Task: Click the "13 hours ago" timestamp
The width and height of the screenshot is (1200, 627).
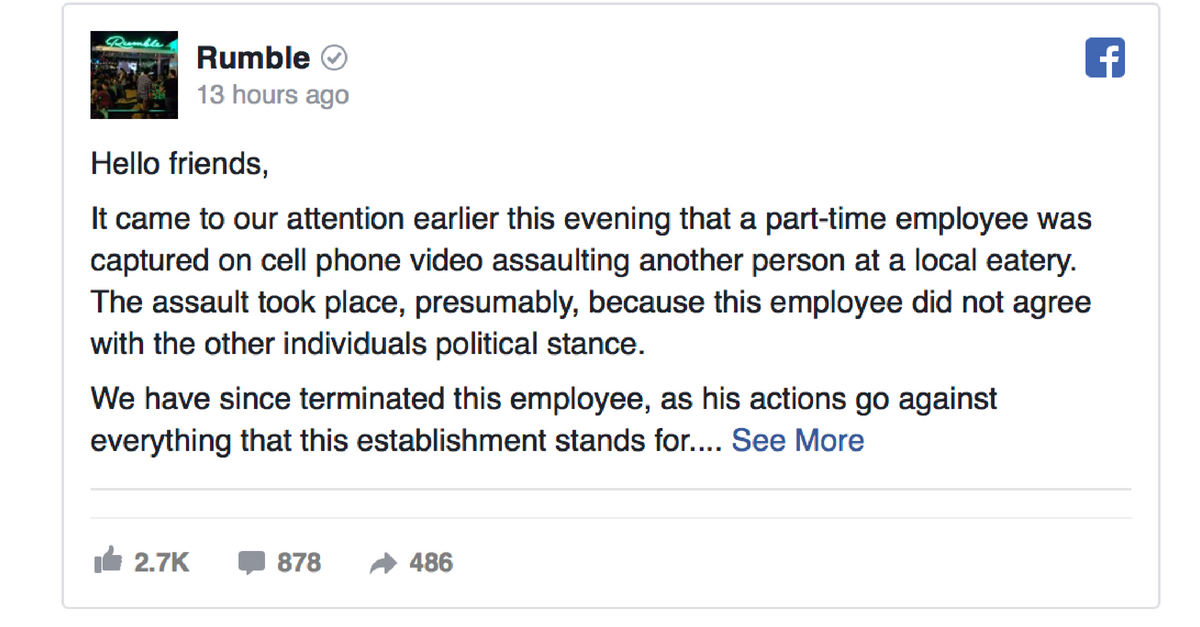Action: coord(273,95)
